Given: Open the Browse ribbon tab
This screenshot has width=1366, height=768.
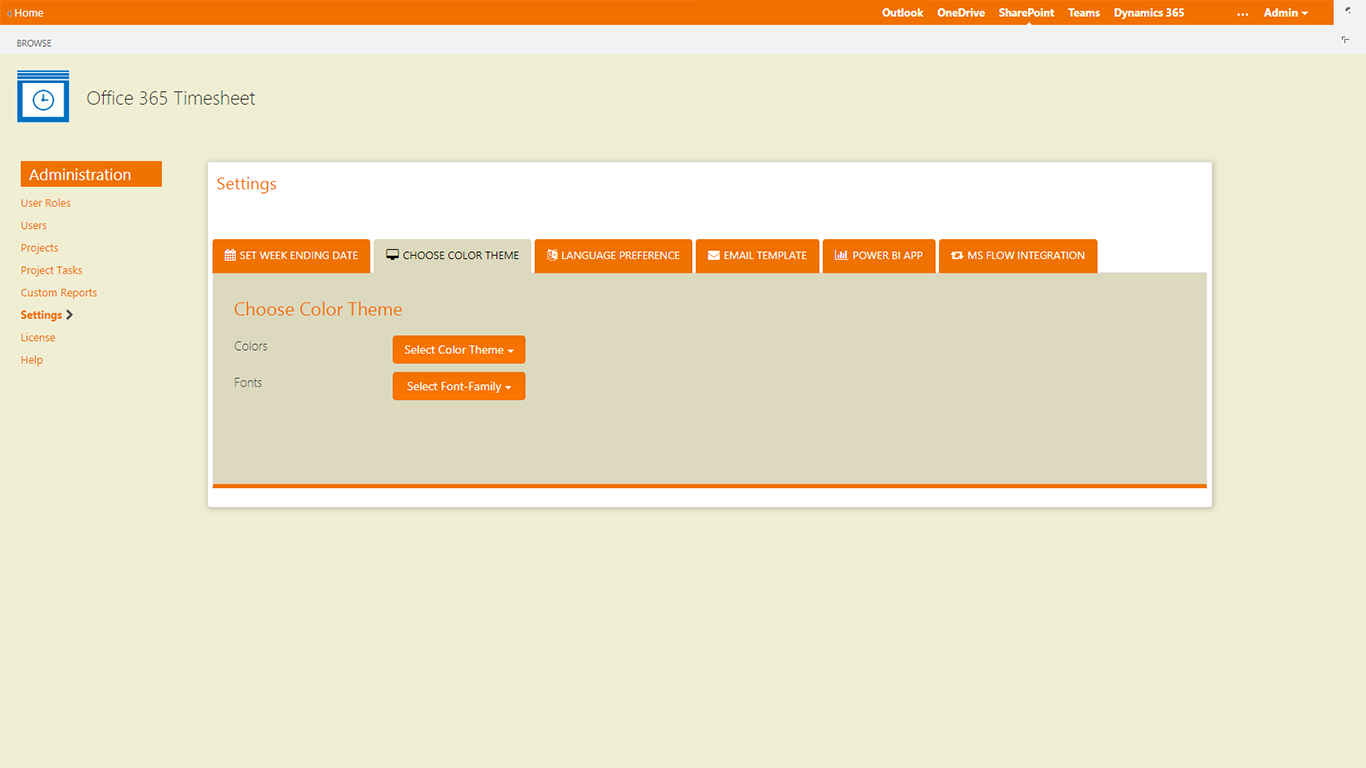Looking at the screenshot, I should tap(34, 43).
